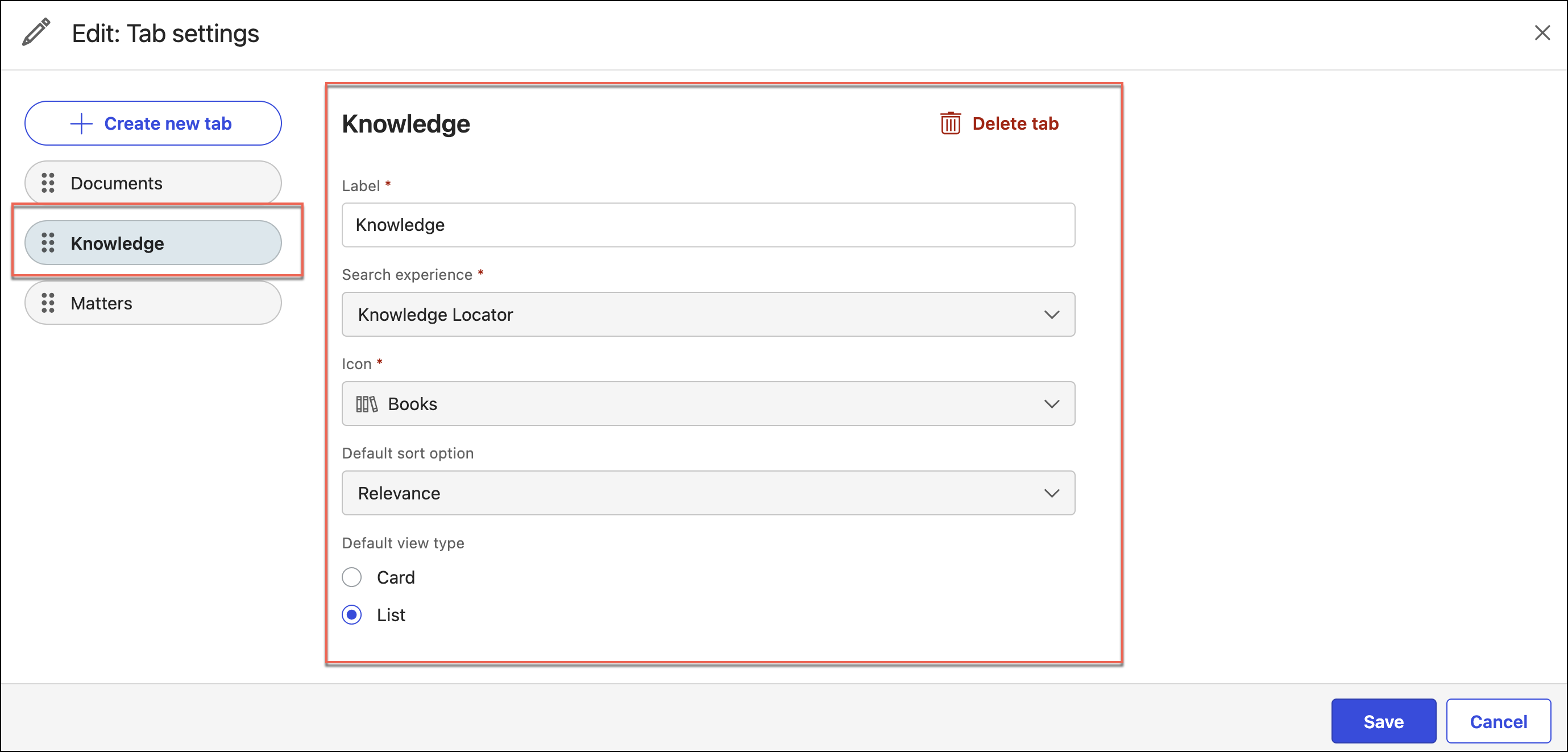Click the drag handle on the Knowledge tab
Image resolution: width=1568 pixels, height=752 pixels.
[x=49, y=243]
